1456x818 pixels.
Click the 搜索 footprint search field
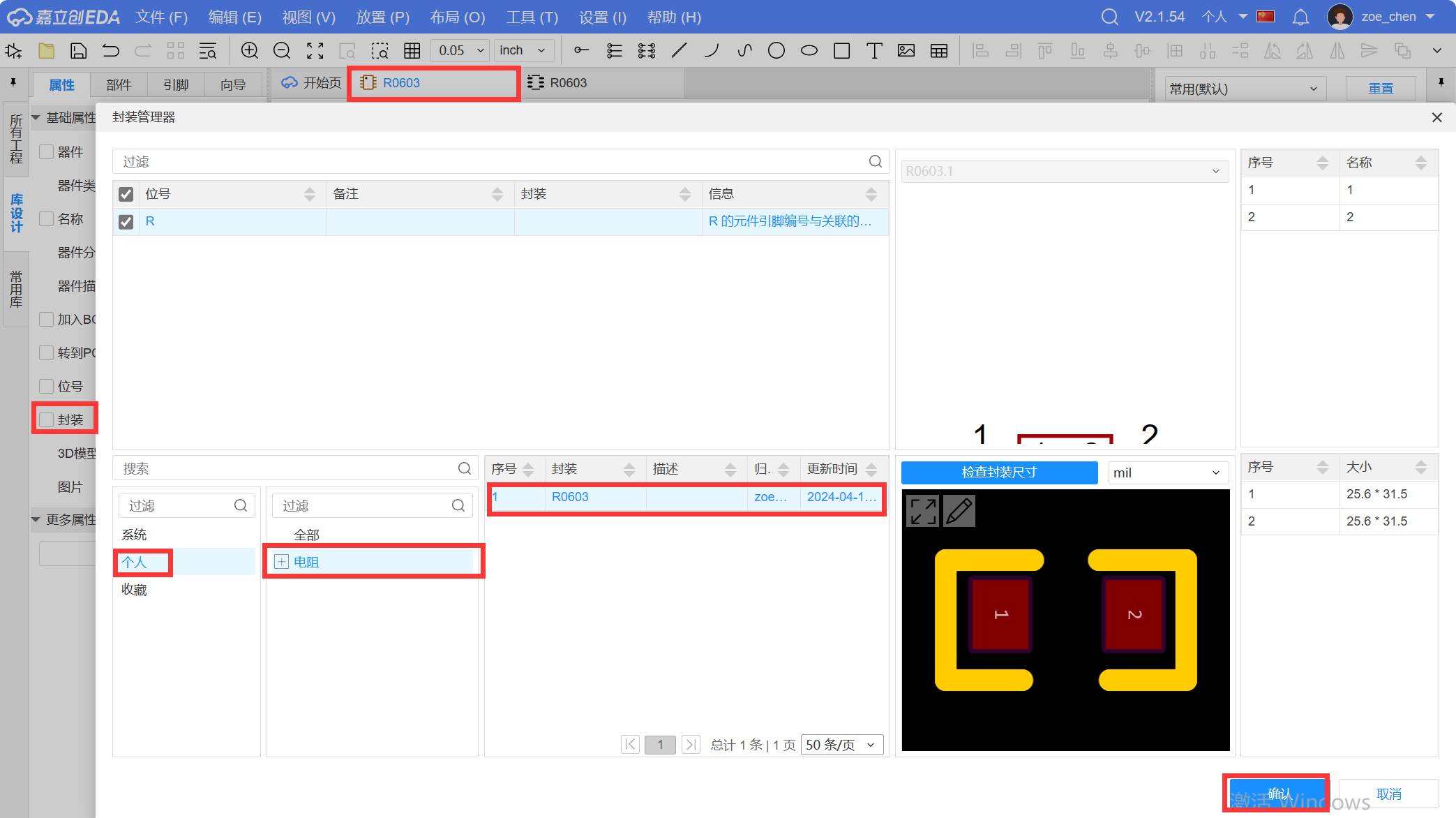[x=295, y=468]
